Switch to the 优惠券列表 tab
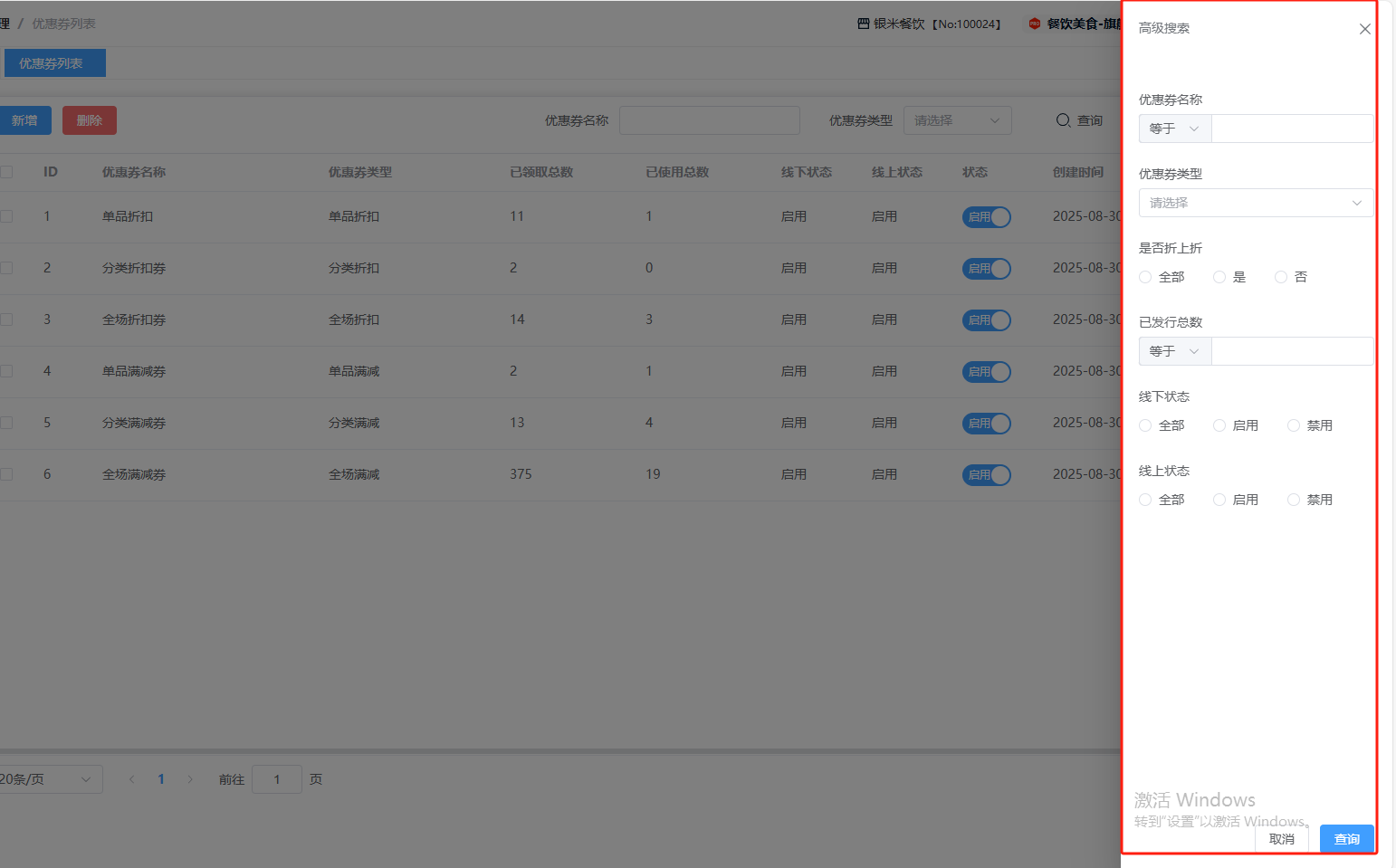Image resolution: width=1396 pixels, height=868 pixels. click(x=52, y=63)
